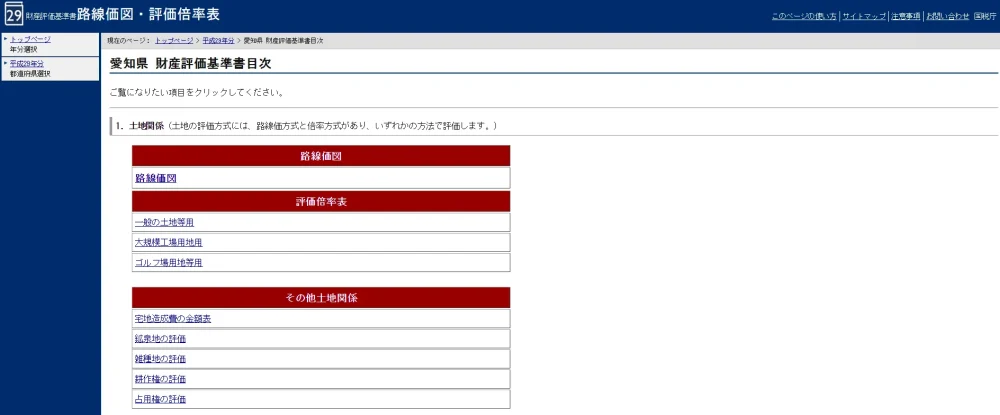Open ゴルフ場用地等用 rate table
The height and width of the screenshot is (415, 1000).
pyautogui.click(x=168, y=262)
